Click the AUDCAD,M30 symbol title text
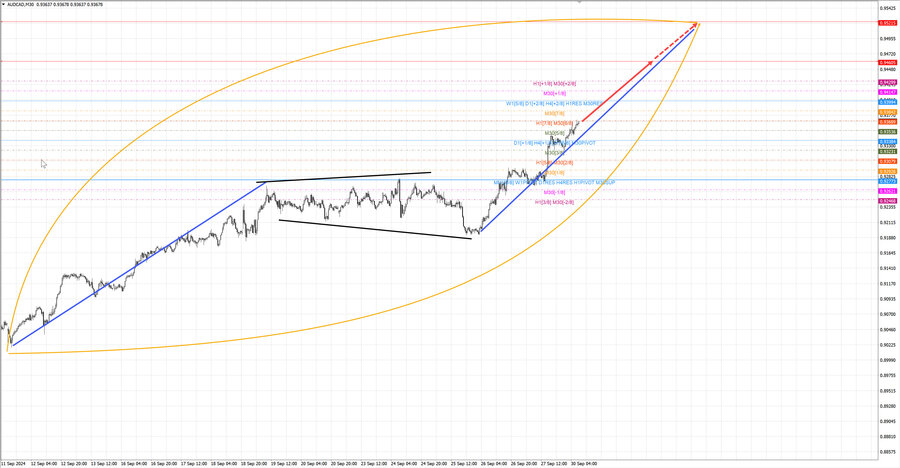The image size is (900, 468). (x=20, y=4)
